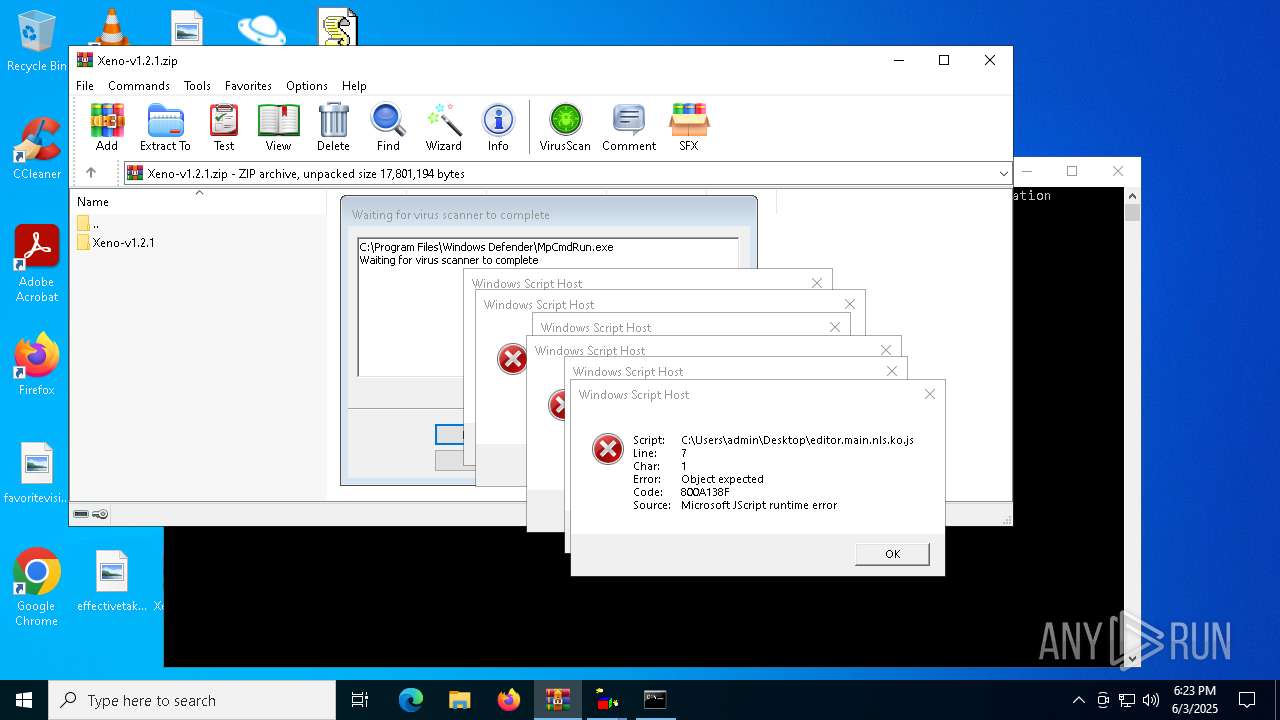Screen dimensions: 1280x720
Task: Click the VirusScan bug icon
Action: click(x=565, y=127)
